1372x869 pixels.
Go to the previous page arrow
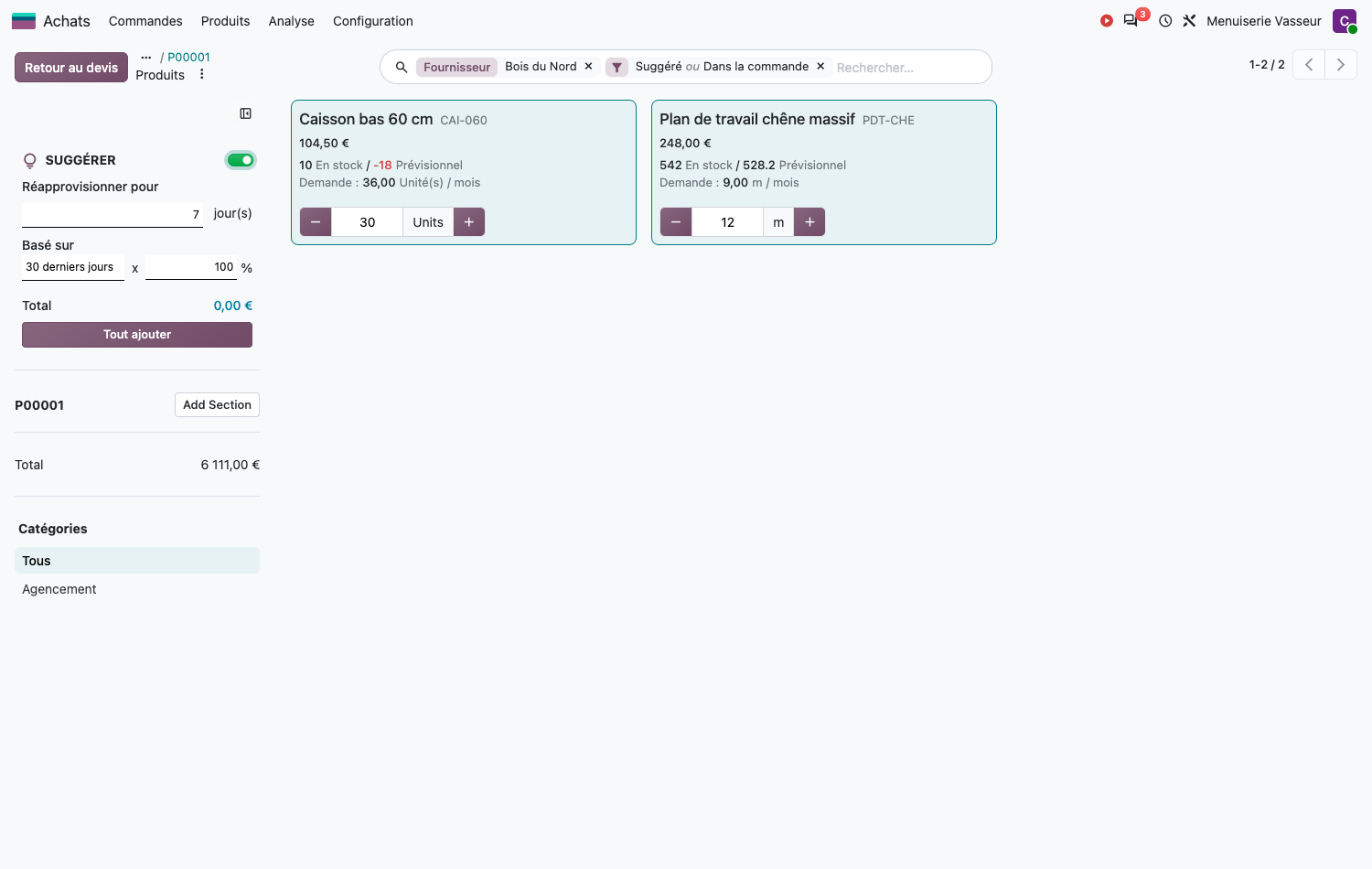1309,65
